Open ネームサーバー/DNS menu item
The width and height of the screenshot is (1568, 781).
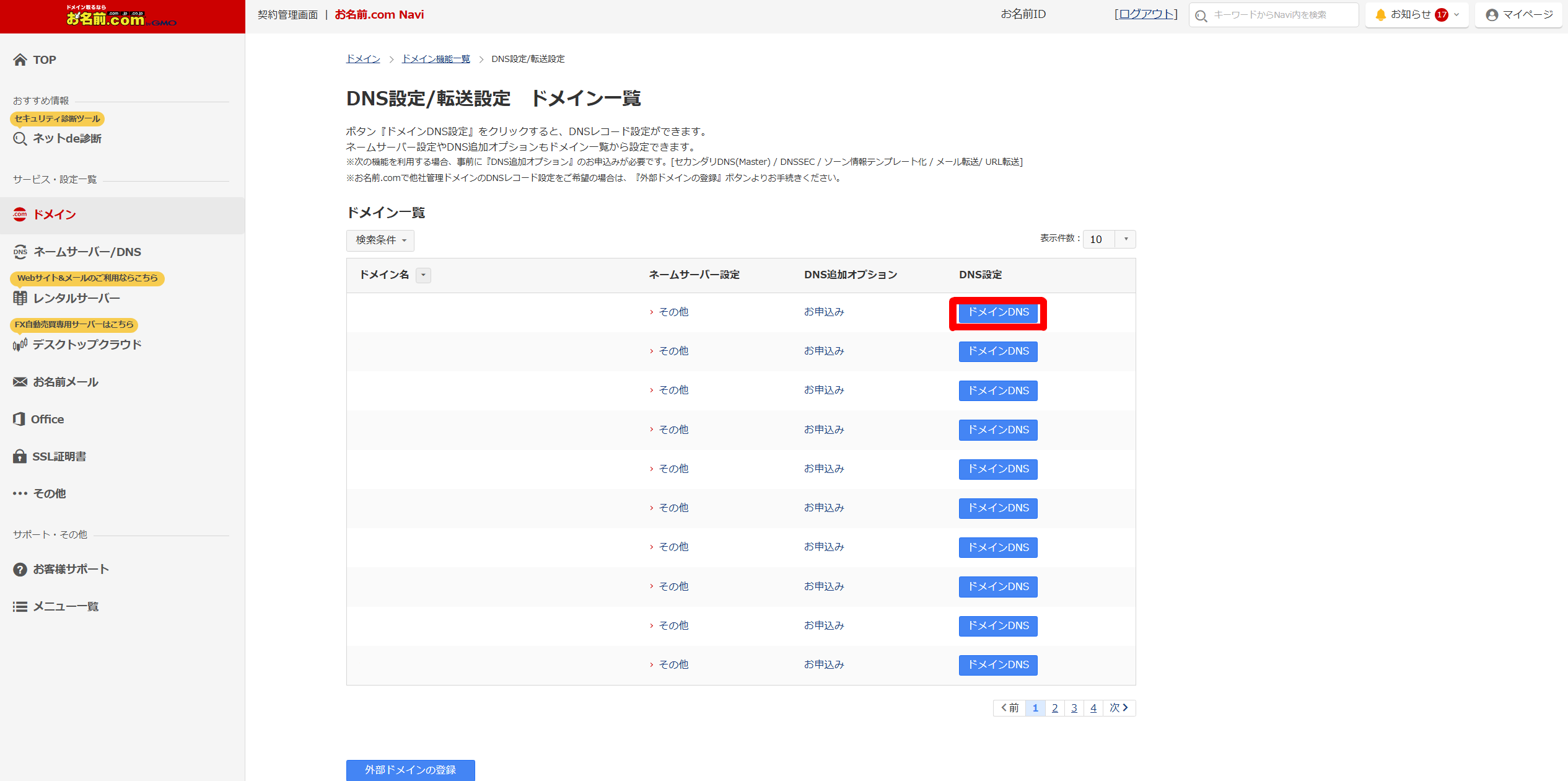click(x=87, y=252)
